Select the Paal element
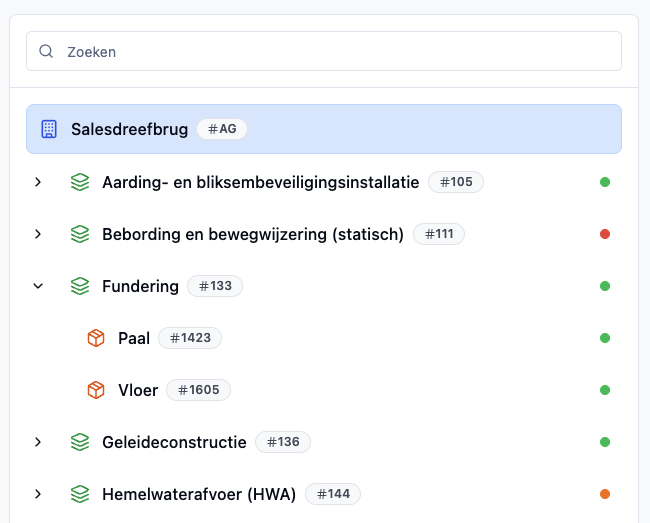Image resolution: width=650 pixels, height=523 pixels. pyautogui.click(x=134, y=339)
